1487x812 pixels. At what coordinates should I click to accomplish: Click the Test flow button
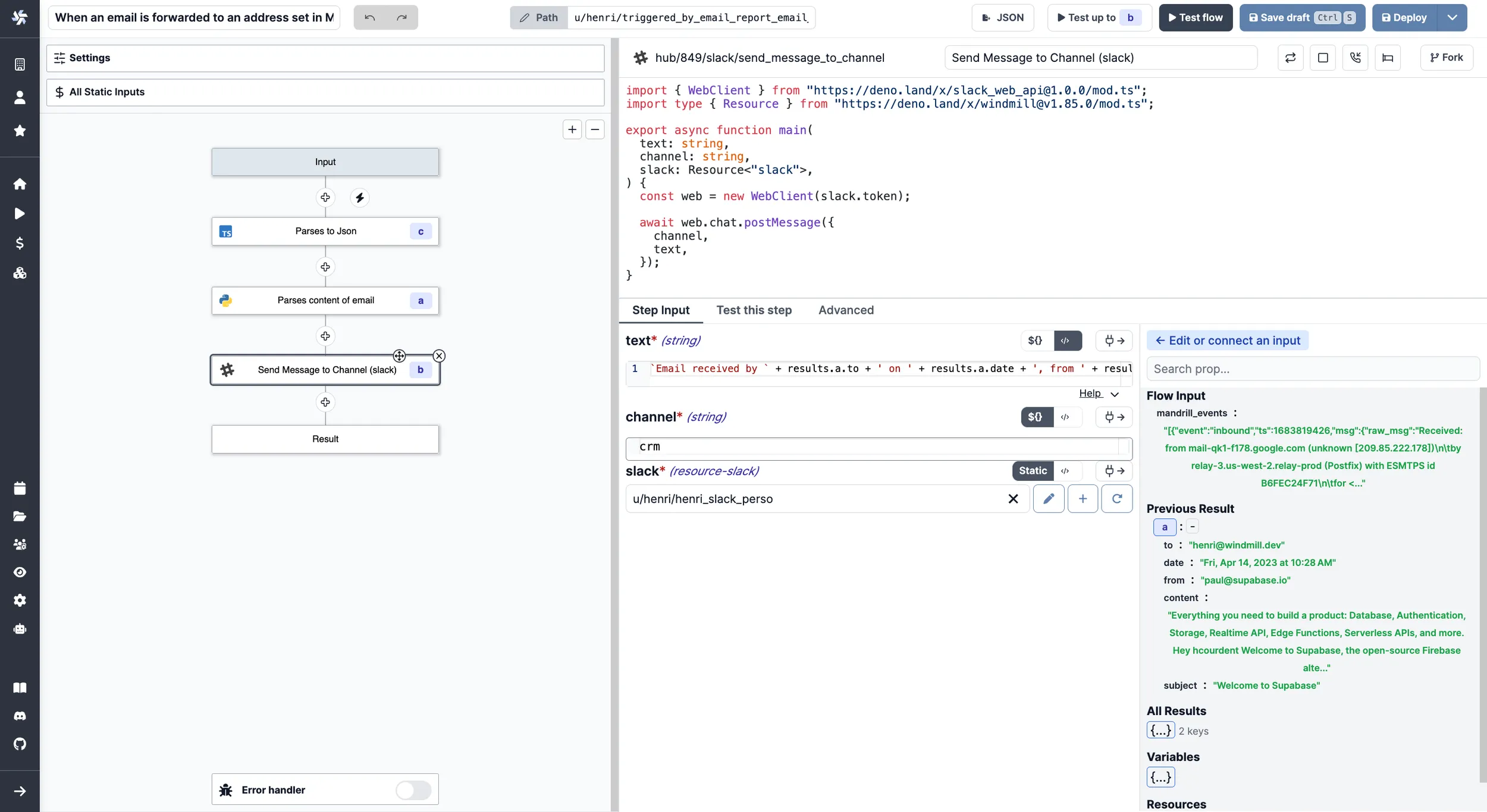[1195, 18]
